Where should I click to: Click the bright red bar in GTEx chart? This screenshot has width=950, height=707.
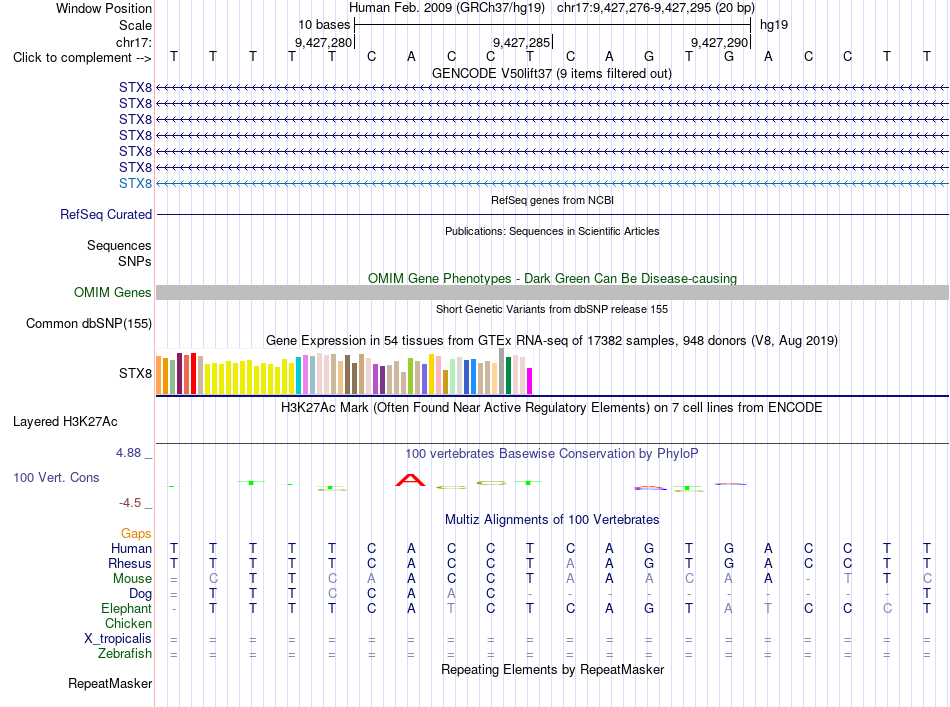coord(193,374)
